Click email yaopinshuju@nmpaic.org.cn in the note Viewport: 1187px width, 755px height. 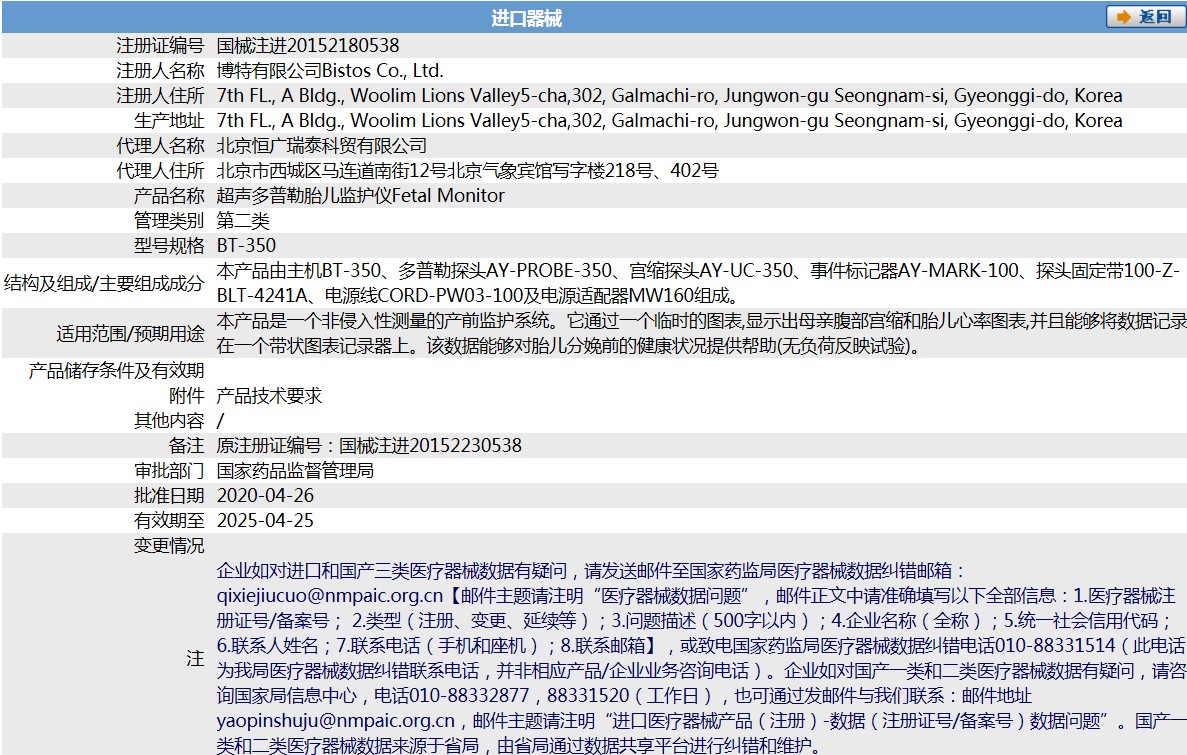tap(335, 720)
